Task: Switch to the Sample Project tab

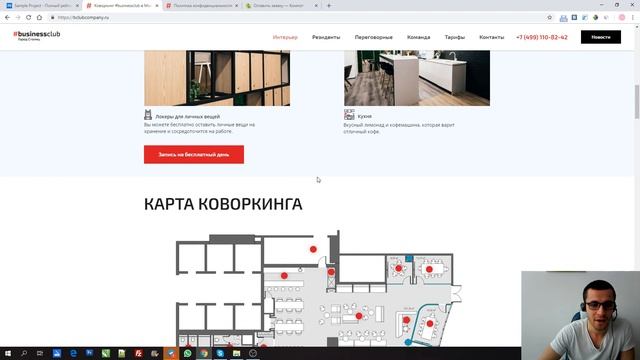Action: (41, 6)
